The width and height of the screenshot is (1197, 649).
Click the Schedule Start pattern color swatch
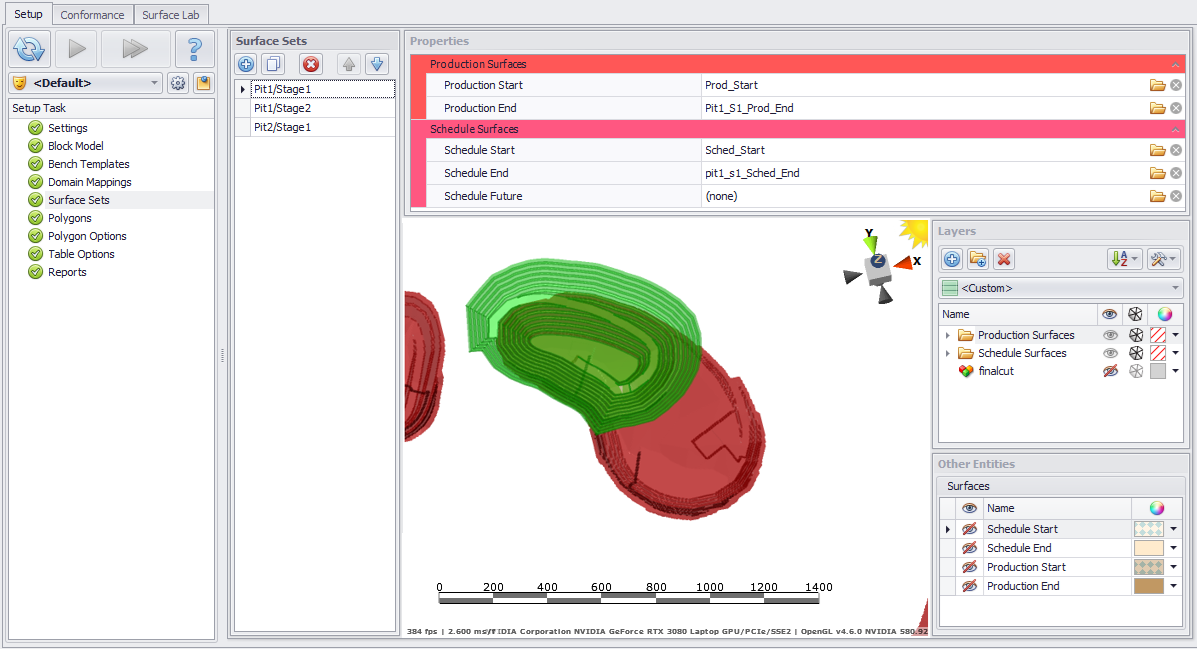1149,529
